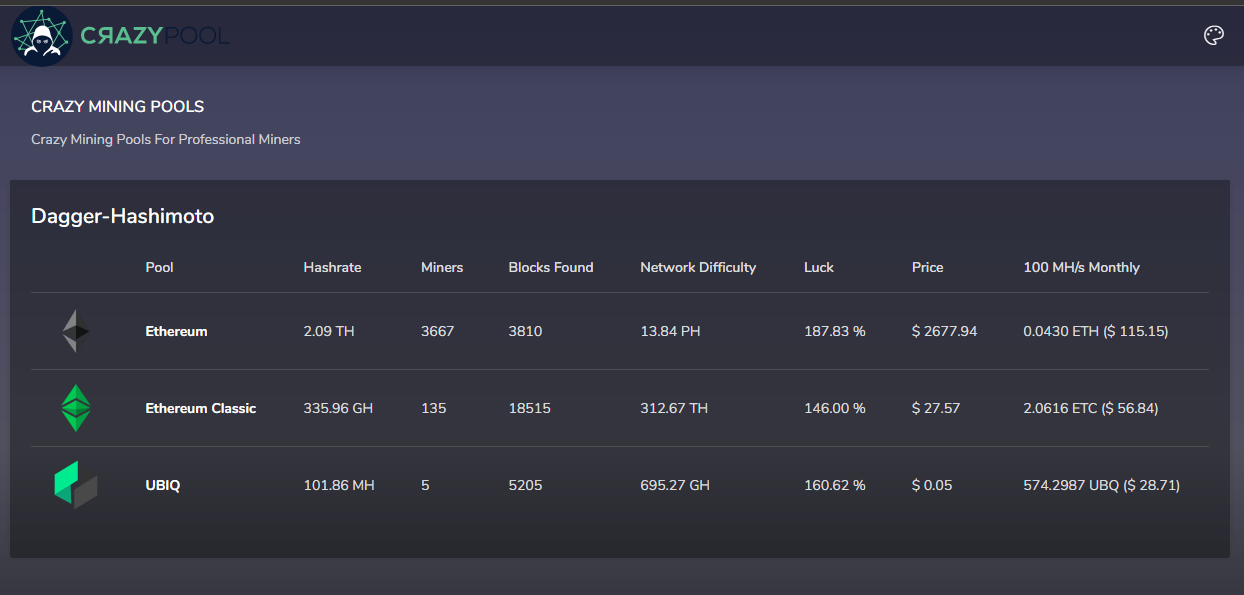Open the color theme palette icon
Image resolution: width=1244 pixels, height=595 pixels.
click(x=1213, y=36)
